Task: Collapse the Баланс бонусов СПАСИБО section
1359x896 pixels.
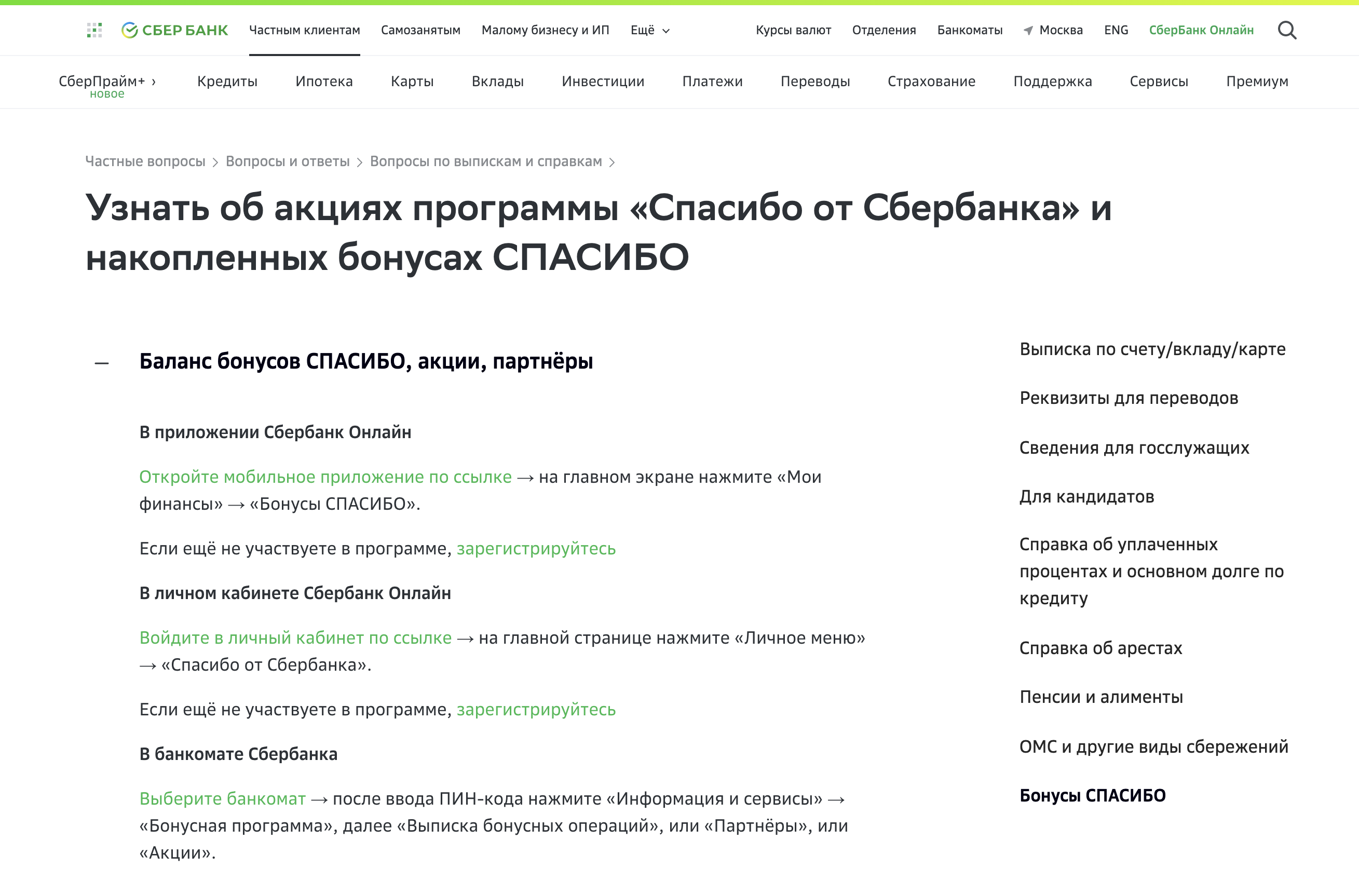Action: pyautogui.click(x=102, y=363)
